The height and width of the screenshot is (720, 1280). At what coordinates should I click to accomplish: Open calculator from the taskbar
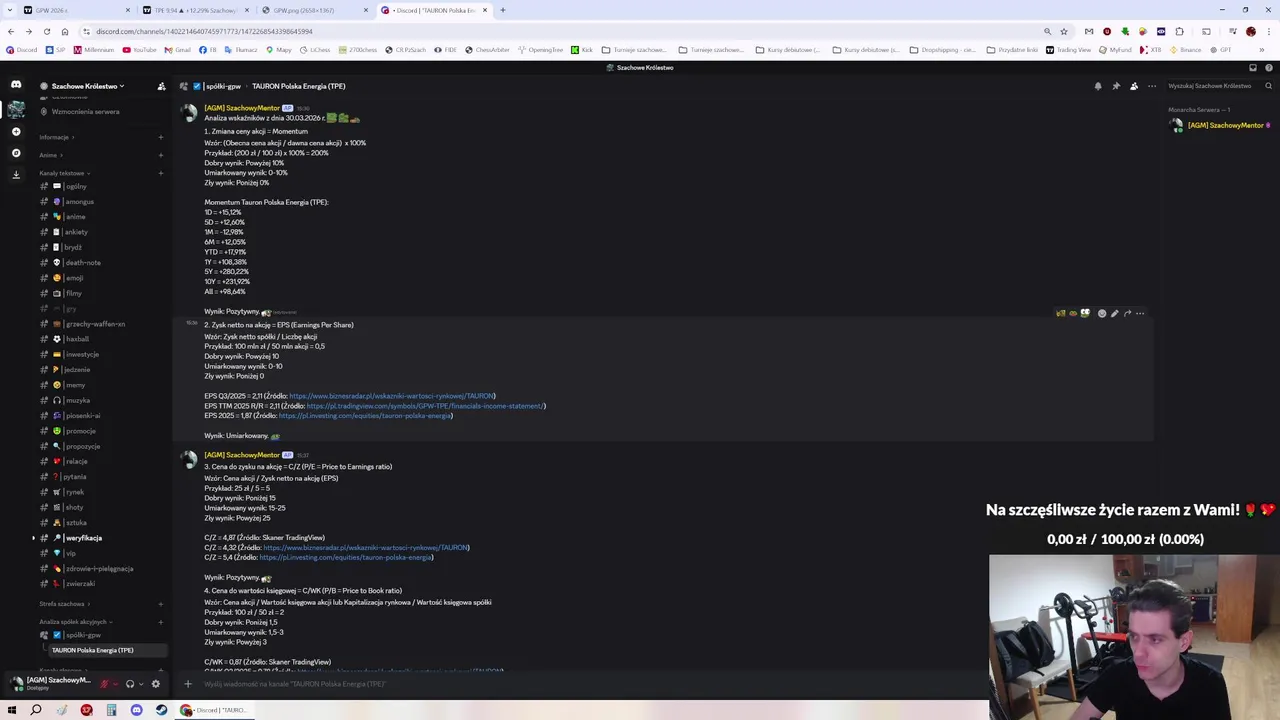pos(111,710)
